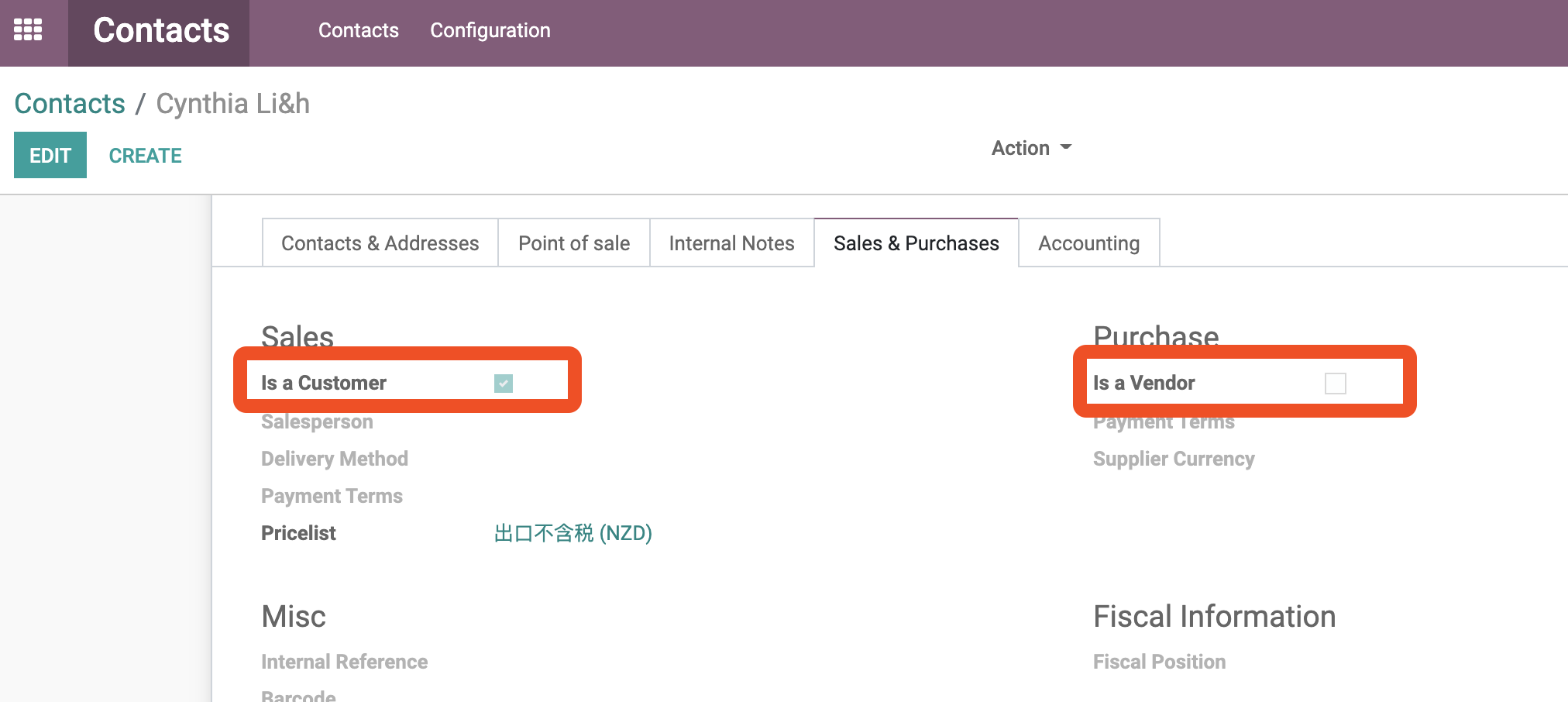Open the 出口不含税 (NZD) pricelist link

573,533
